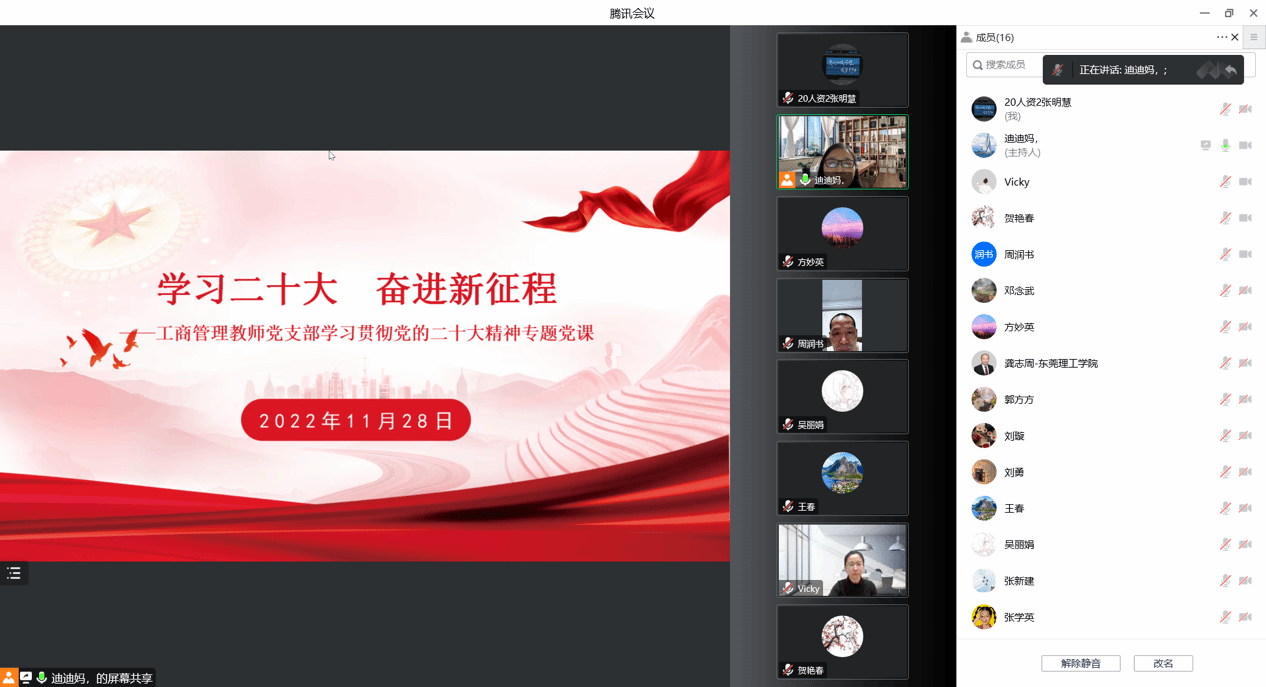
Task: Toggle the microphone of host 迪迪妈
Action: point(1225,146)
